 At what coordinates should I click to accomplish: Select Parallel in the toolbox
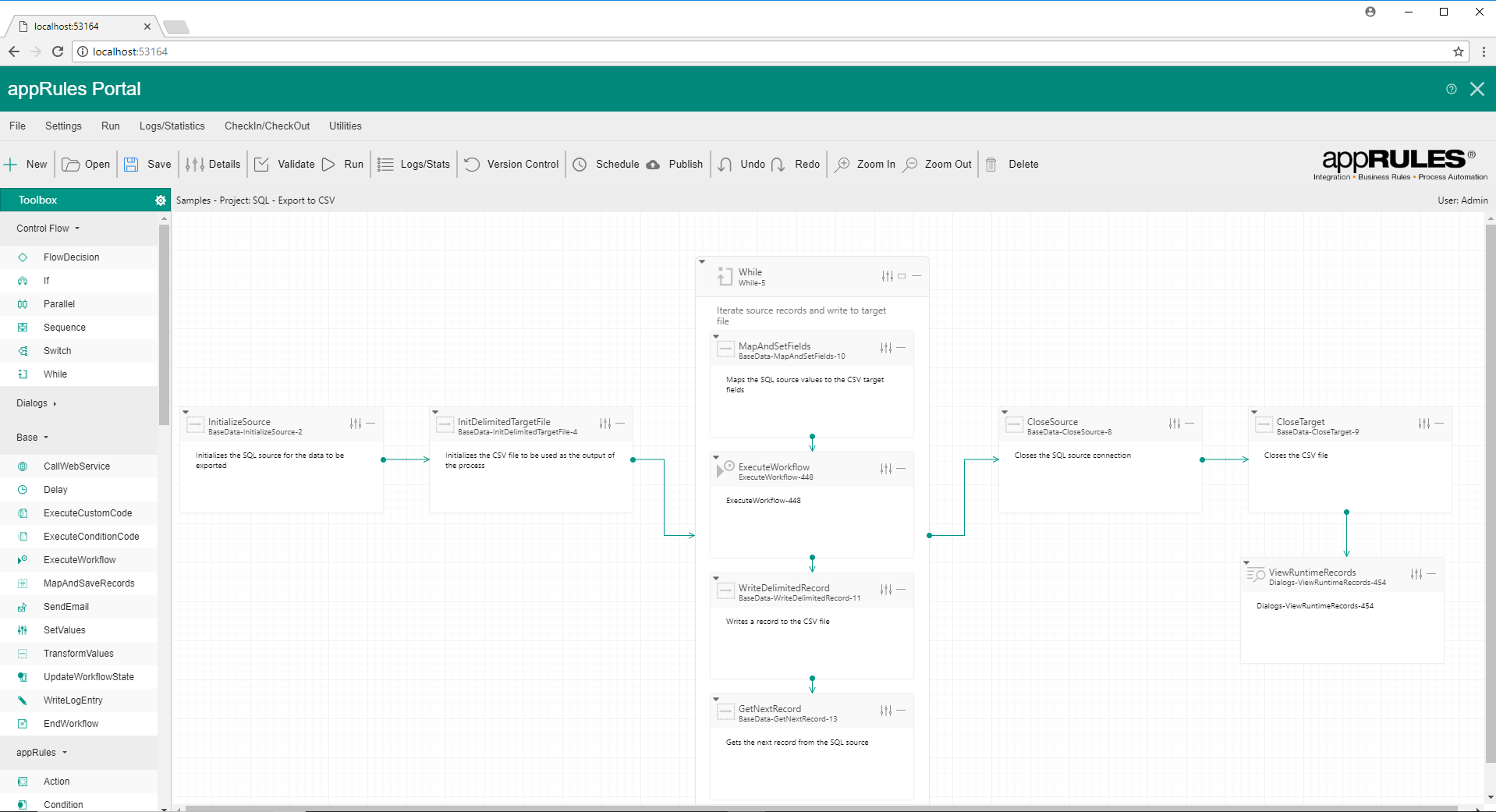pos(79,304)
